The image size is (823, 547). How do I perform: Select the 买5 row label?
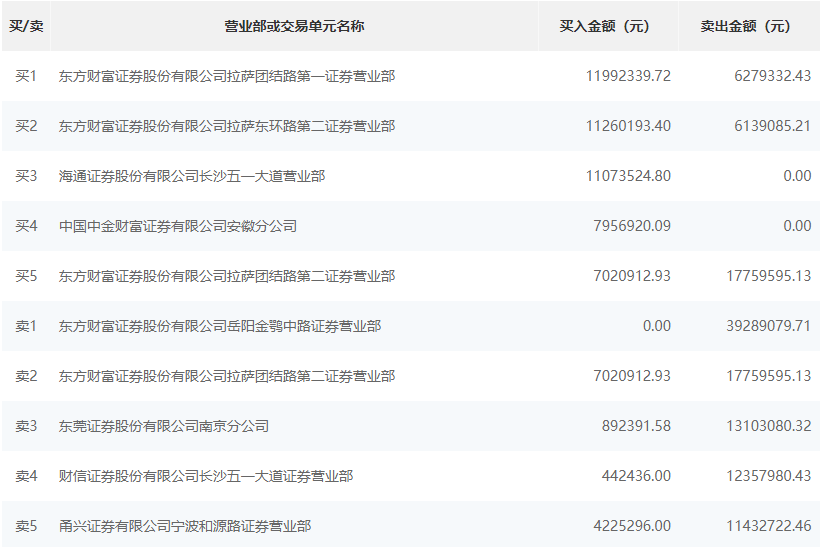26,276
